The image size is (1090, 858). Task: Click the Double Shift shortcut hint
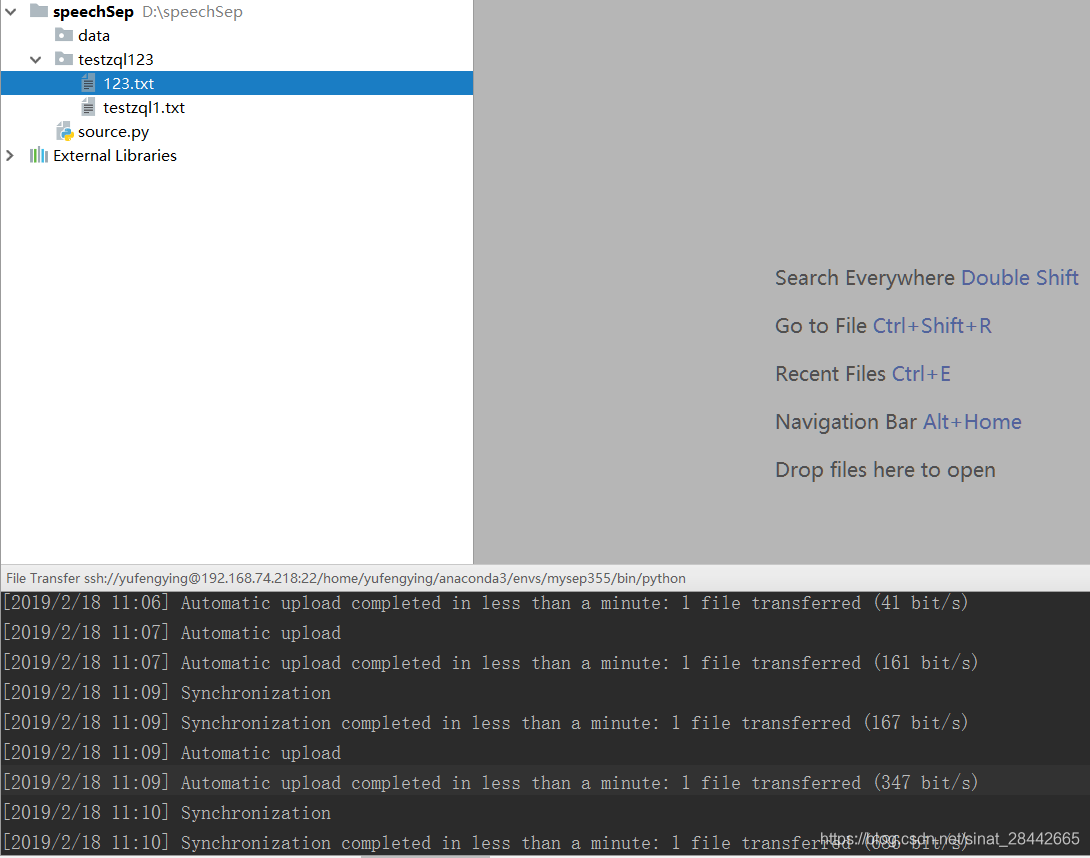pyautogui.click(x=1020, y=278)
